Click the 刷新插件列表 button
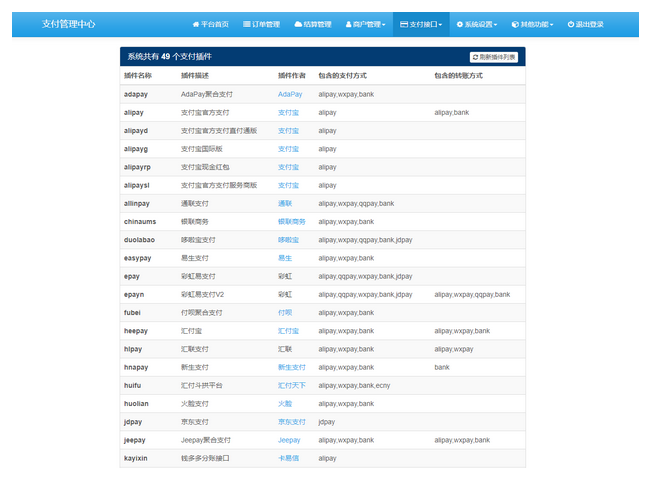Viewport: 651px width, 485px height. tap(494, 58)
